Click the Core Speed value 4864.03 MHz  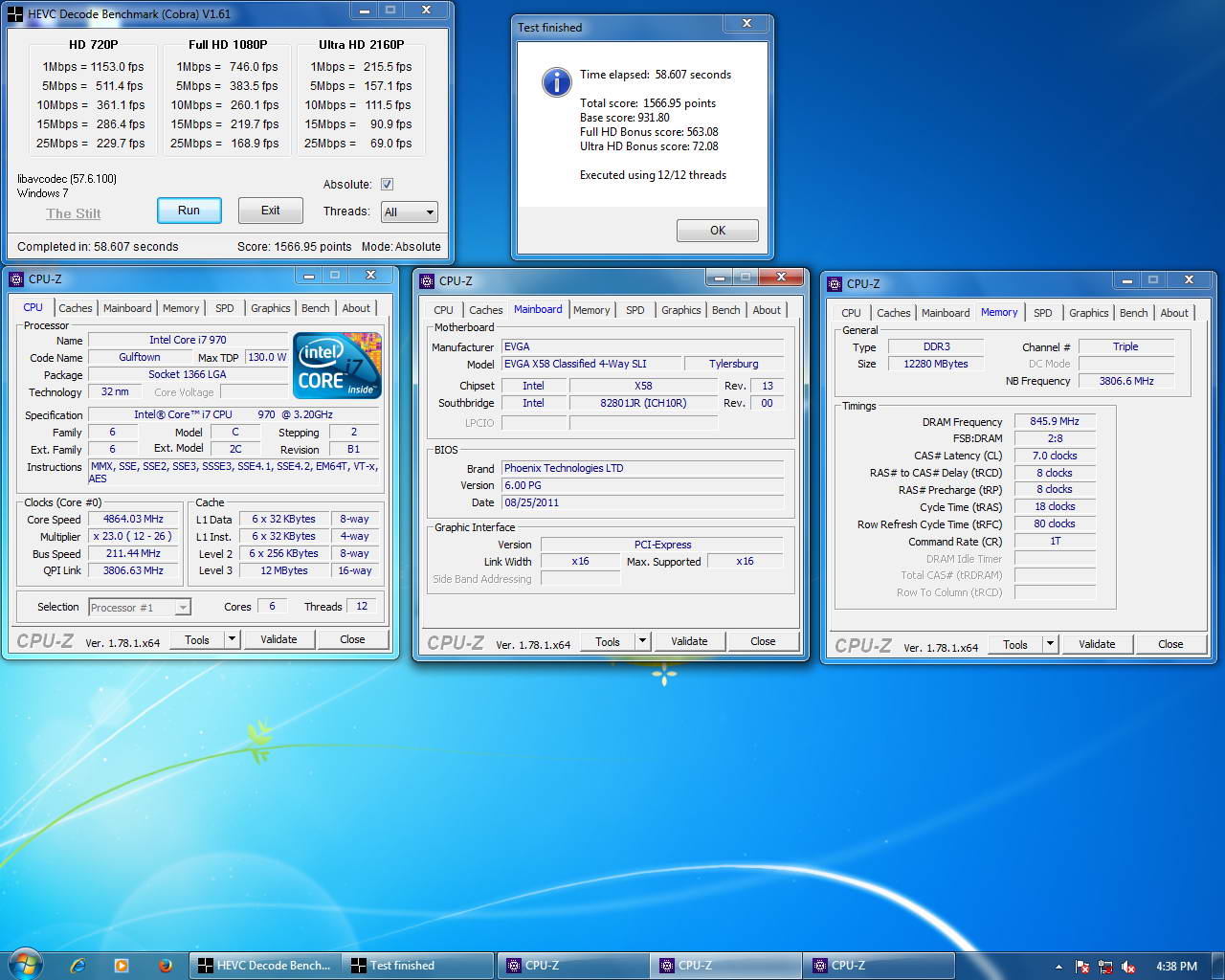click(134, 519)
